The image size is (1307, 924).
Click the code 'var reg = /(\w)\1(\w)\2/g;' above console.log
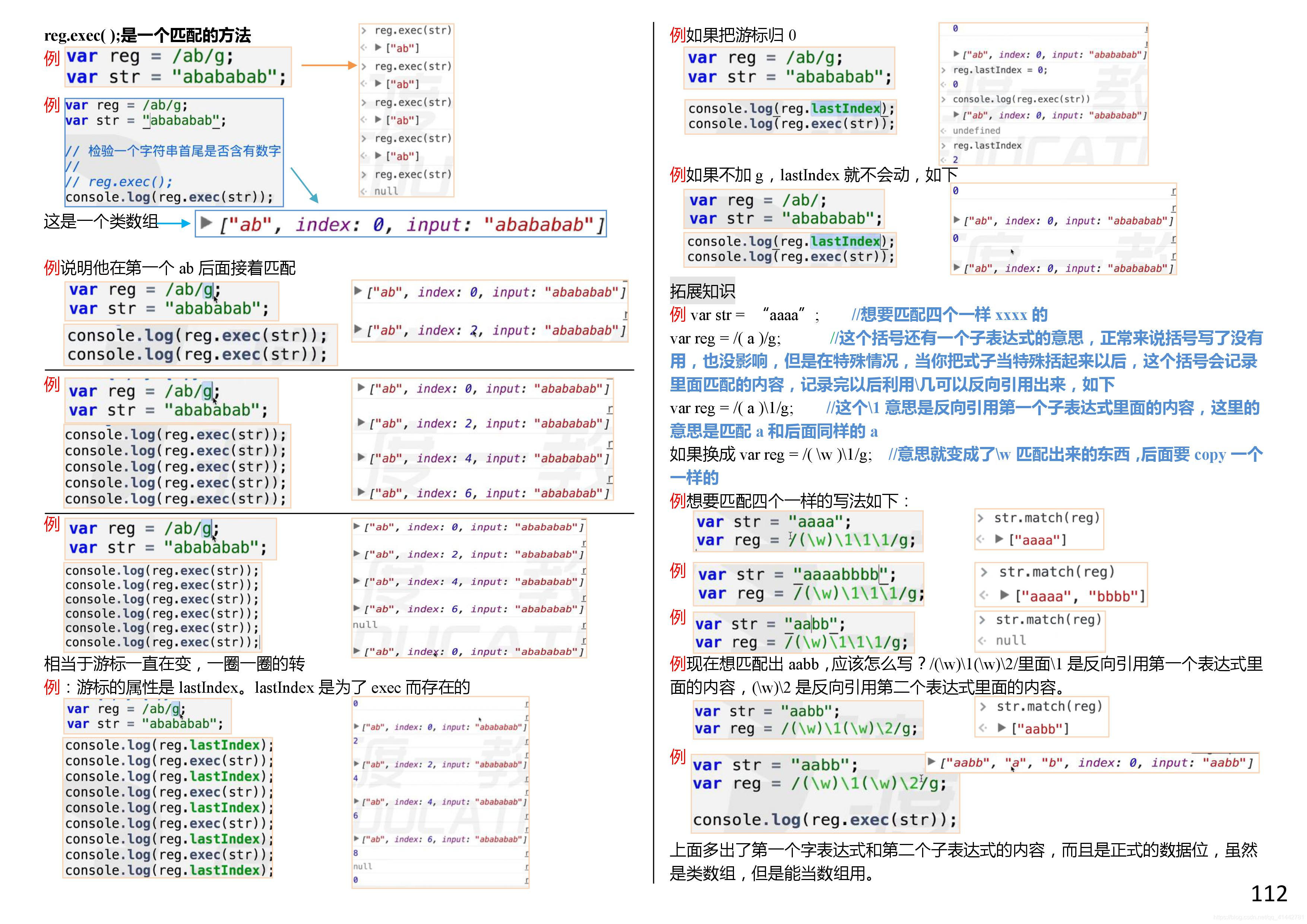coord(819,784)
